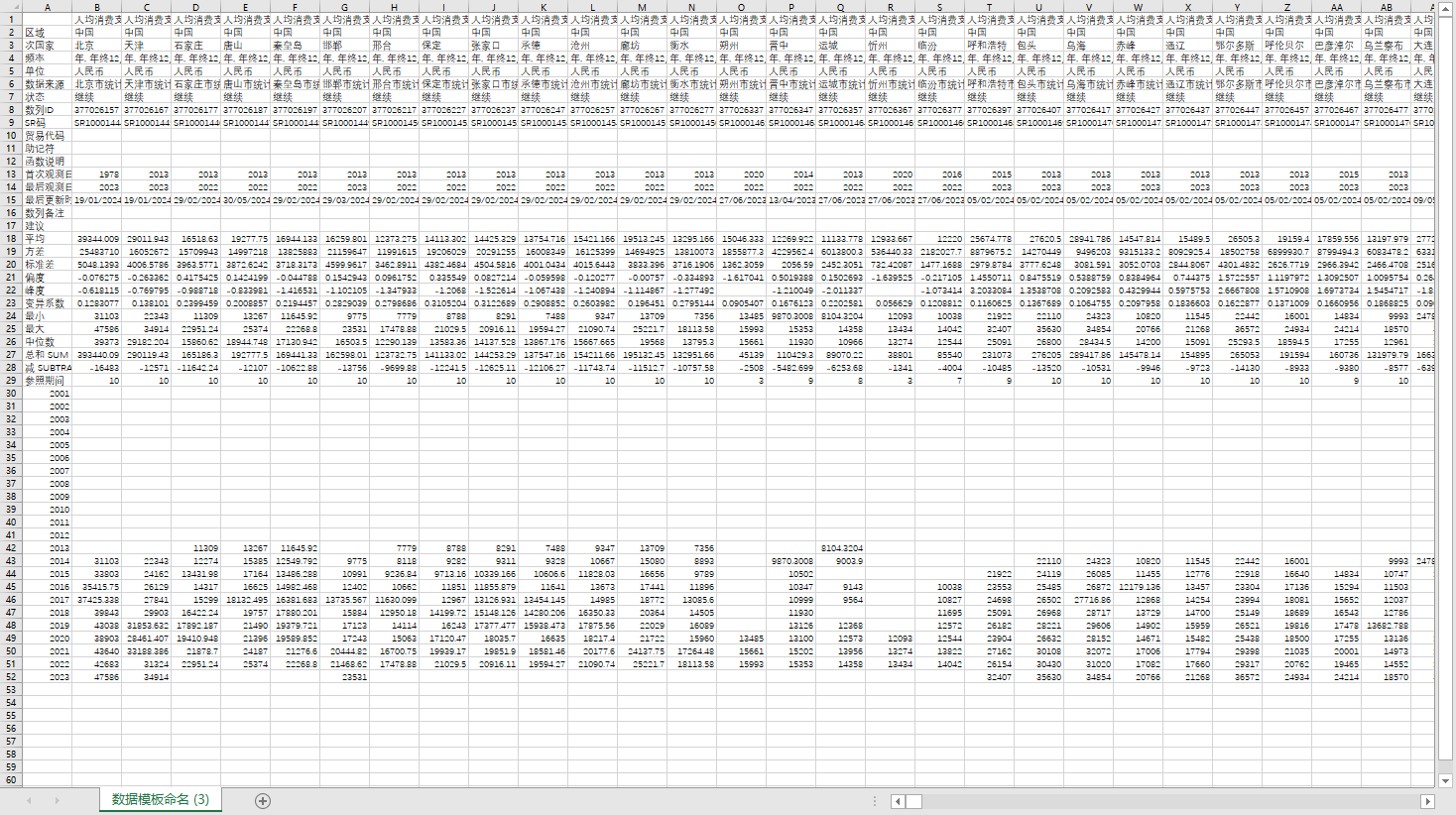The width and height of the screenshot is (1456, 815).
Task: Select column header AA
Action: pyautogui.click(x=1336, y=6)
